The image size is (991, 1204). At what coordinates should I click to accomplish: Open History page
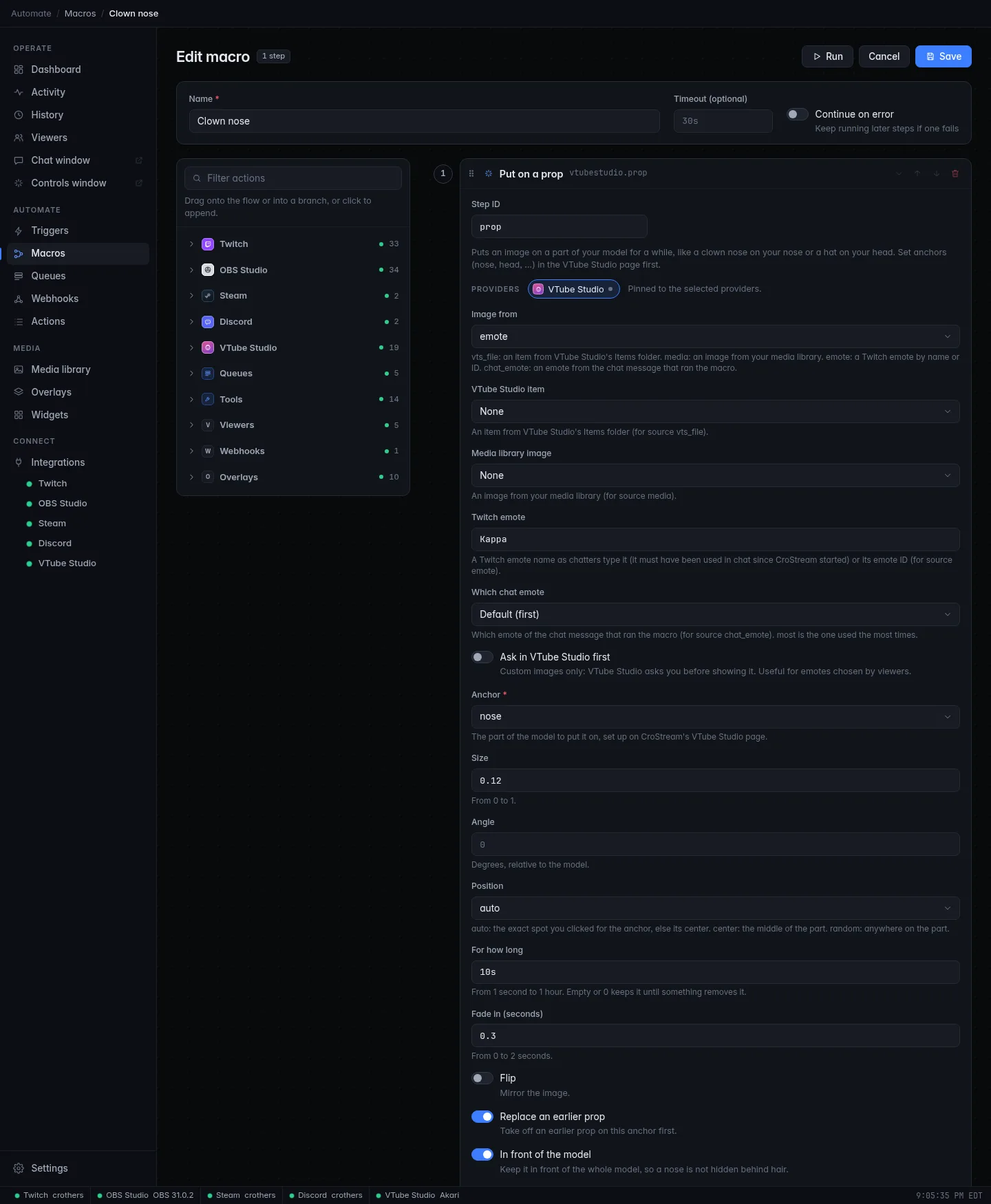78,115
